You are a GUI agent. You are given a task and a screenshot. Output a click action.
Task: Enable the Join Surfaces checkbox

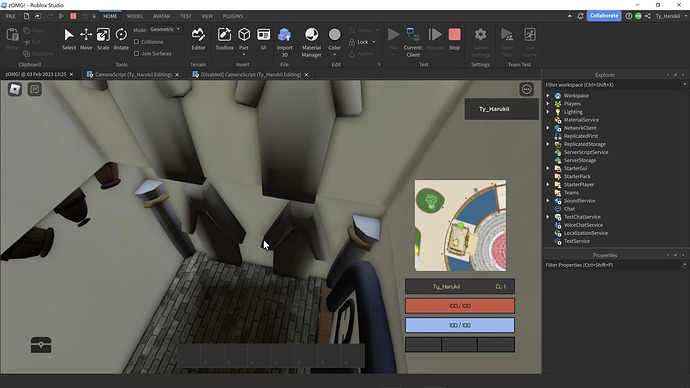[136, 53]
